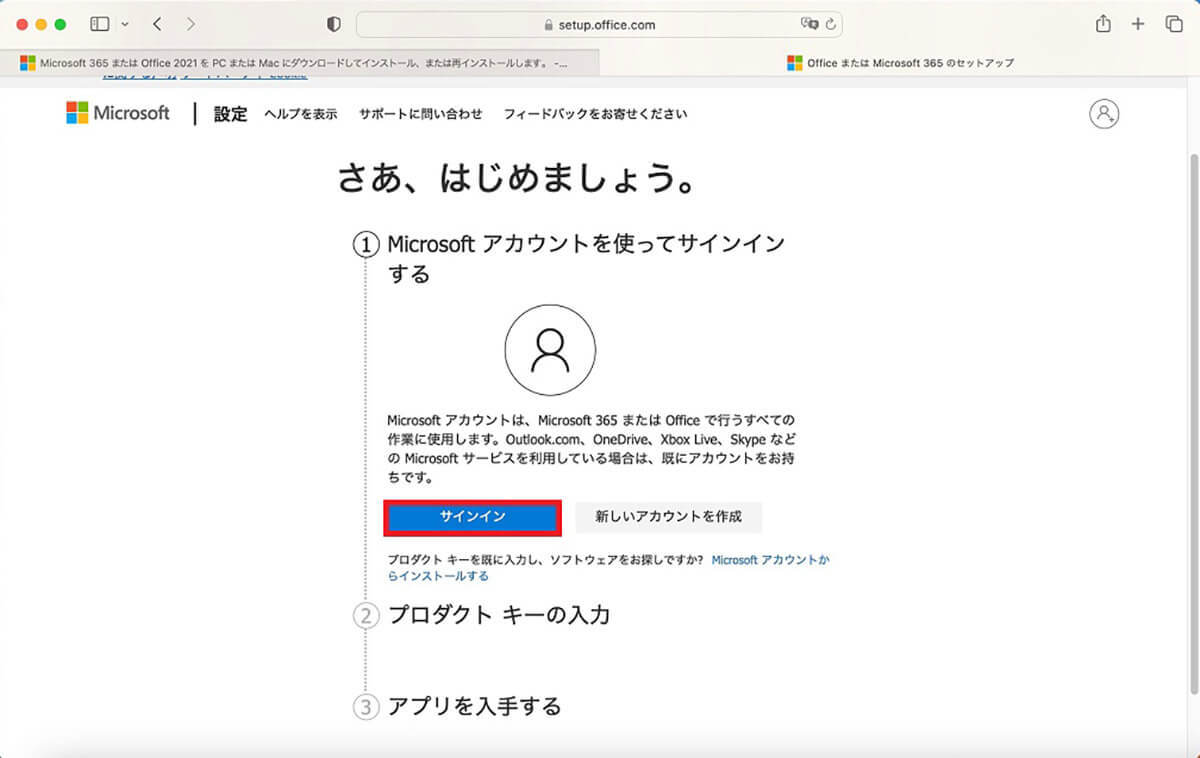The image size is (1200, 758).
Task: Click the large user profile circle icon
Action: pos(550,350)
